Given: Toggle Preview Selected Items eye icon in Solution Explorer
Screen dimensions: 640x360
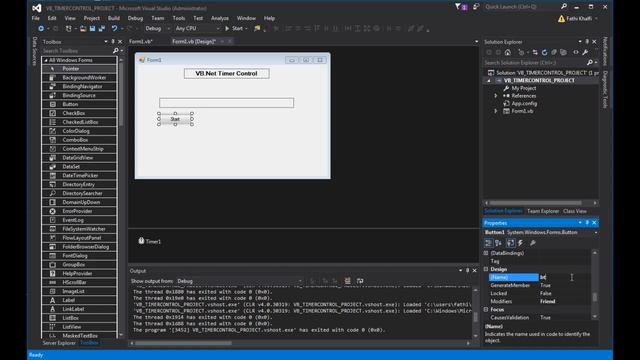Looking at the screenshot, I should tap(576, 52).
